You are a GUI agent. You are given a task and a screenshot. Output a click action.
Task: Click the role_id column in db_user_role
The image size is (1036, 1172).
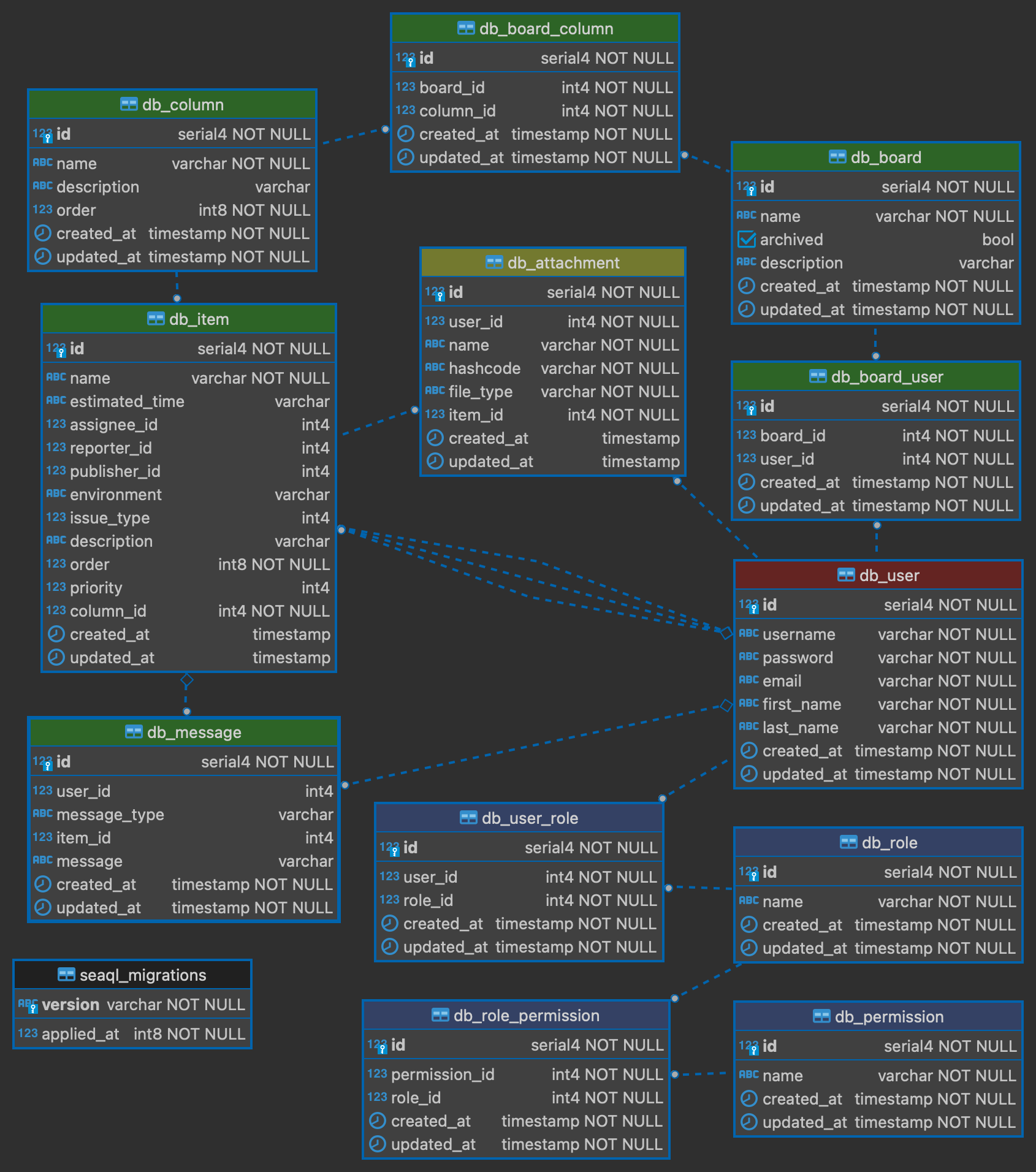click(x=519, y=900)
